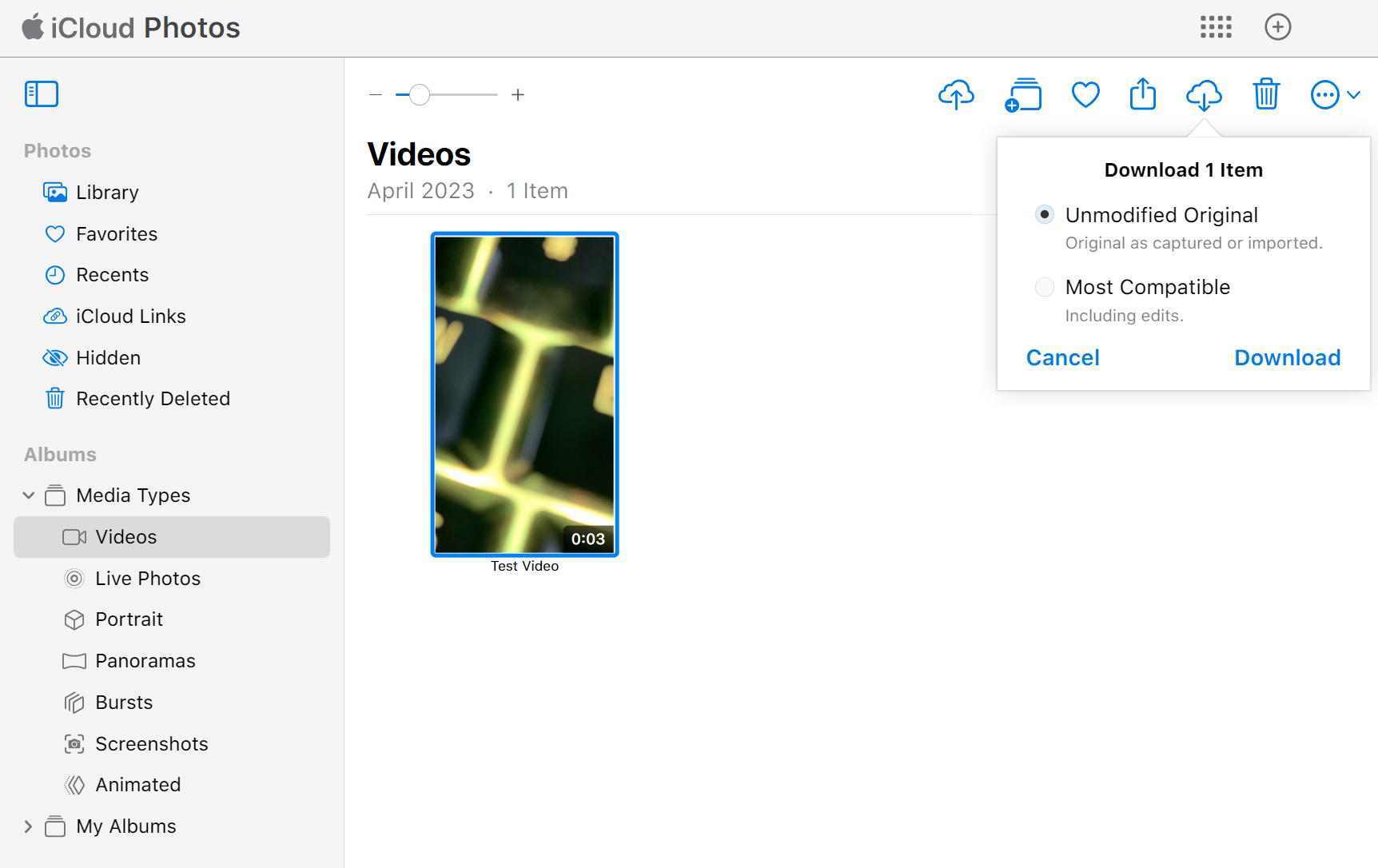Screen dimensions: 1378x868
Task: Open the Recently Deleted section
Action: [x=153, y=398]
